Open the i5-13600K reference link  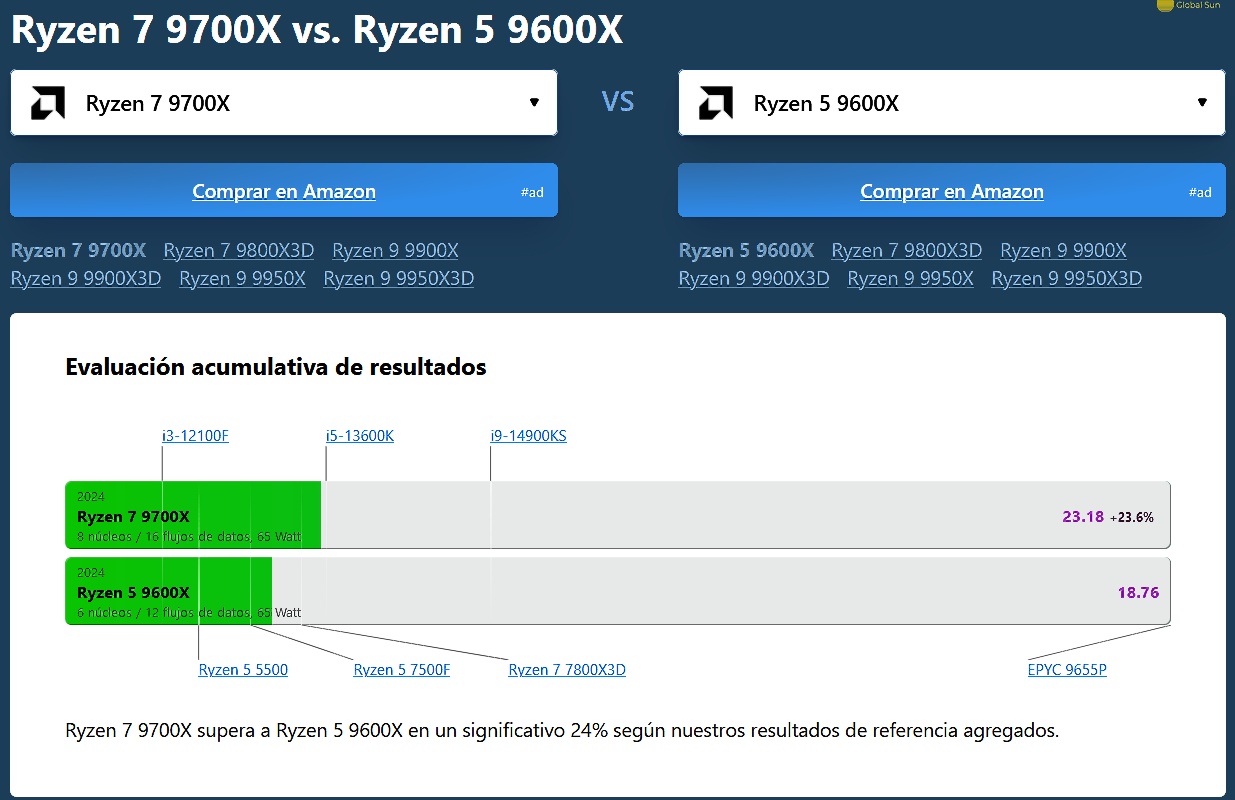pos(360,435)
